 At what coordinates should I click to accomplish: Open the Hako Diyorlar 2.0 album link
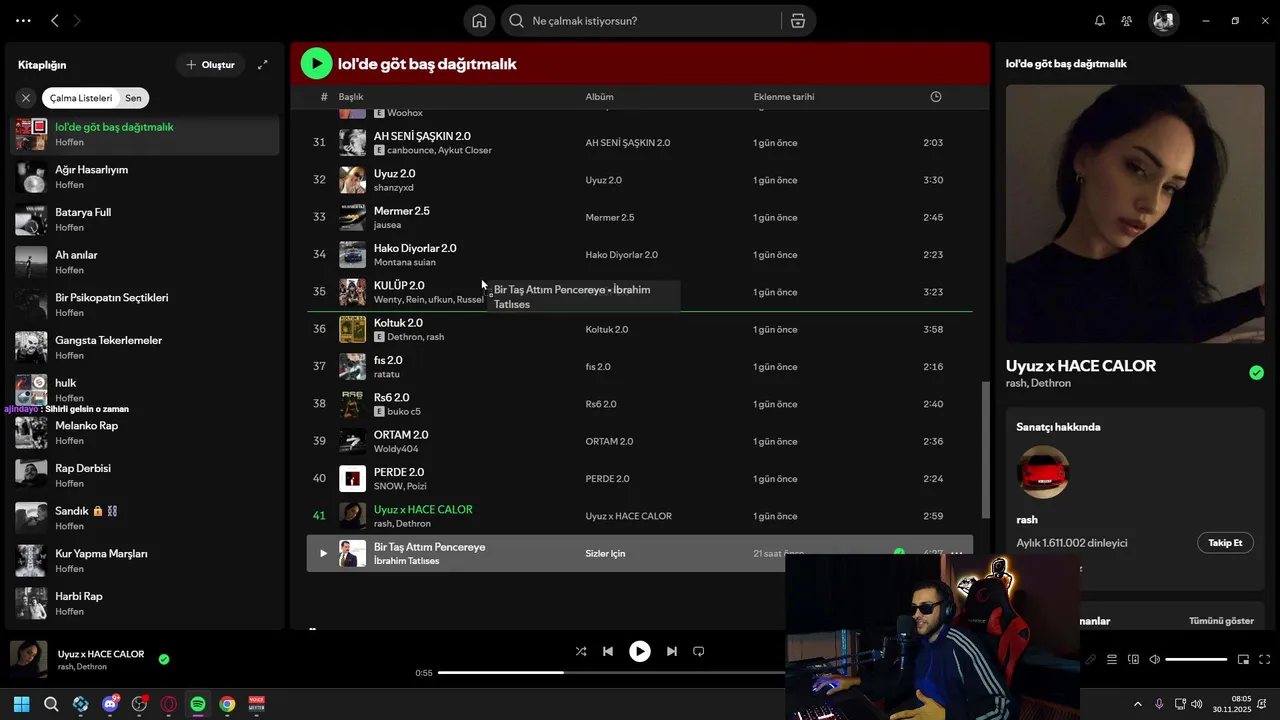click(x=621, y=255)
